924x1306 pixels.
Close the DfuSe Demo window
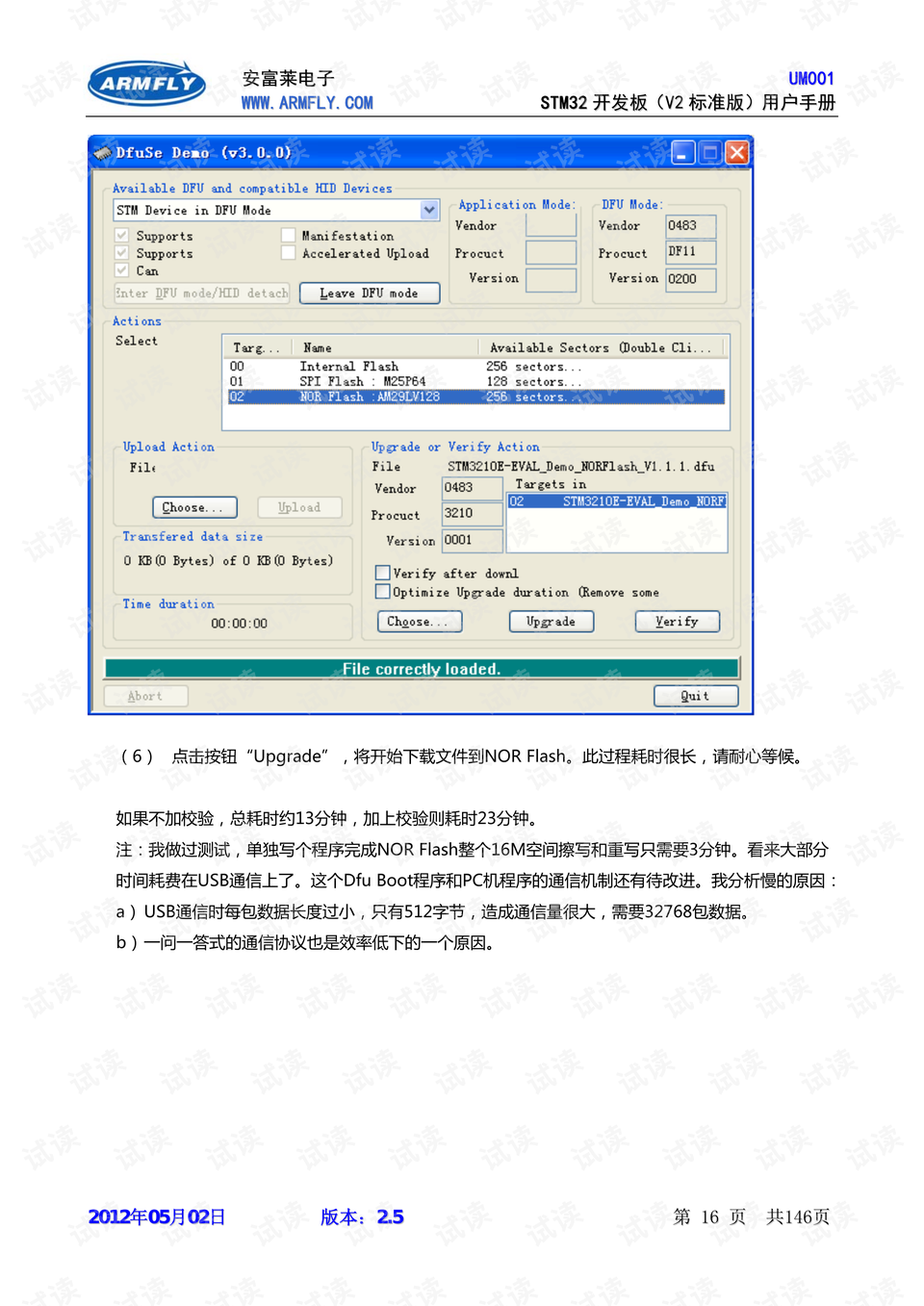(737, 152)
